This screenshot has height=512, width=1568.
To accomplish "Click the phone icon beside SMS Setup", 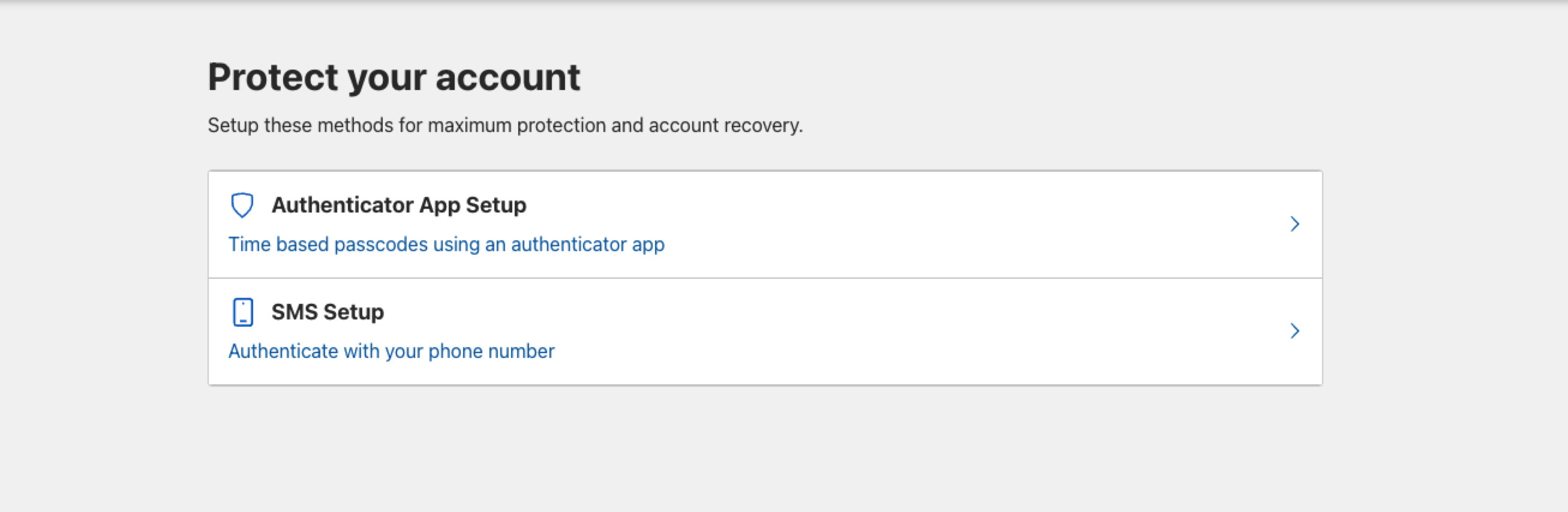I will coord(243,312).
